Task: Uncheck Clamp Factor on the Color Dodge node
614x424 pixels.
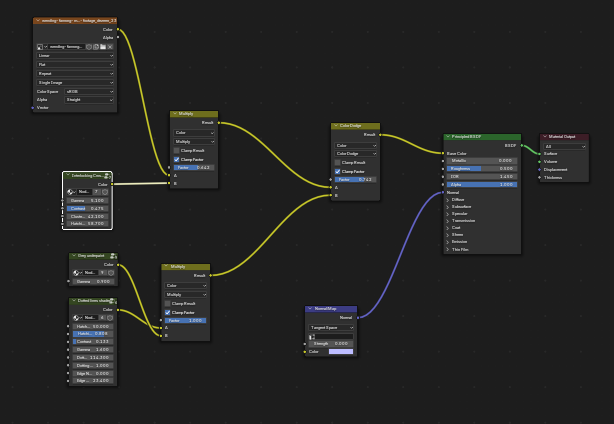Action: coord(338,171)
